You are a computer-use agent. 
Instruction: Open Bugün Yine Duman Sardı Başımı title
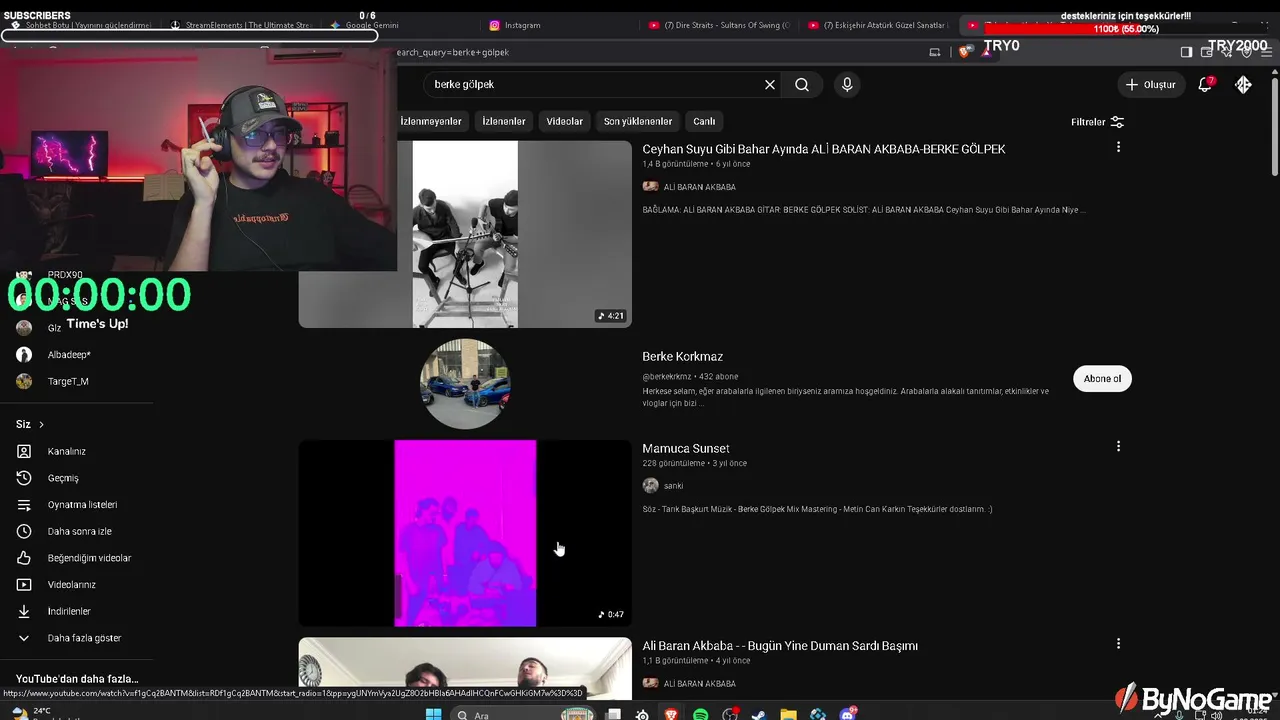tap(780, 646)
